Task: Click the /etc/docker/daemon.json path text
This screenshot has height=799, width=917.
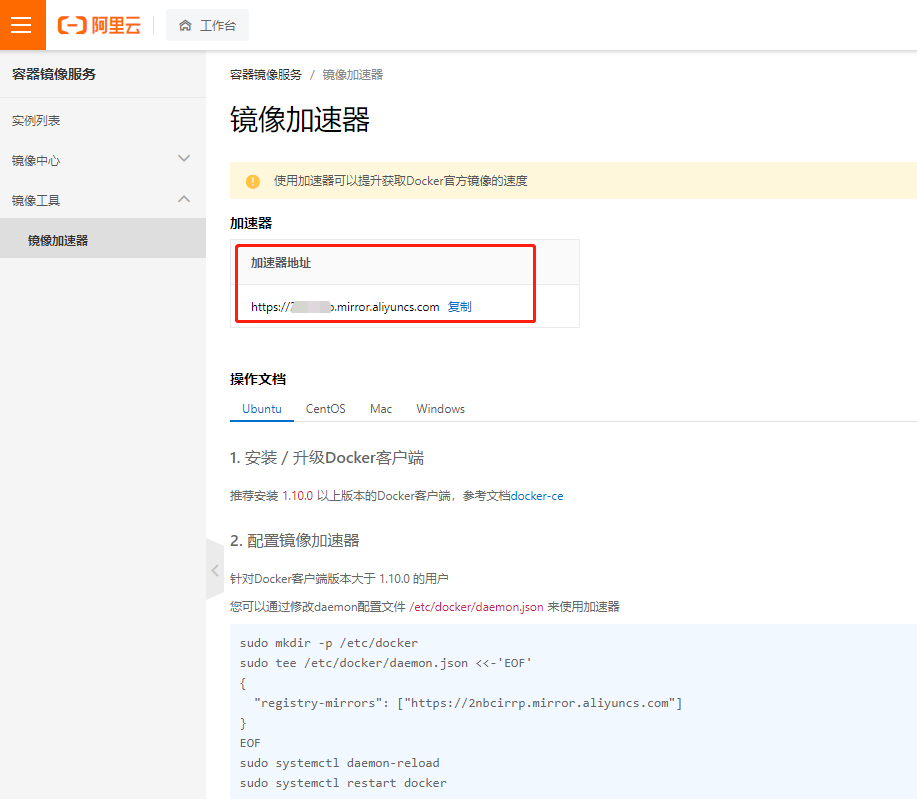Action: tap(477, 607)
